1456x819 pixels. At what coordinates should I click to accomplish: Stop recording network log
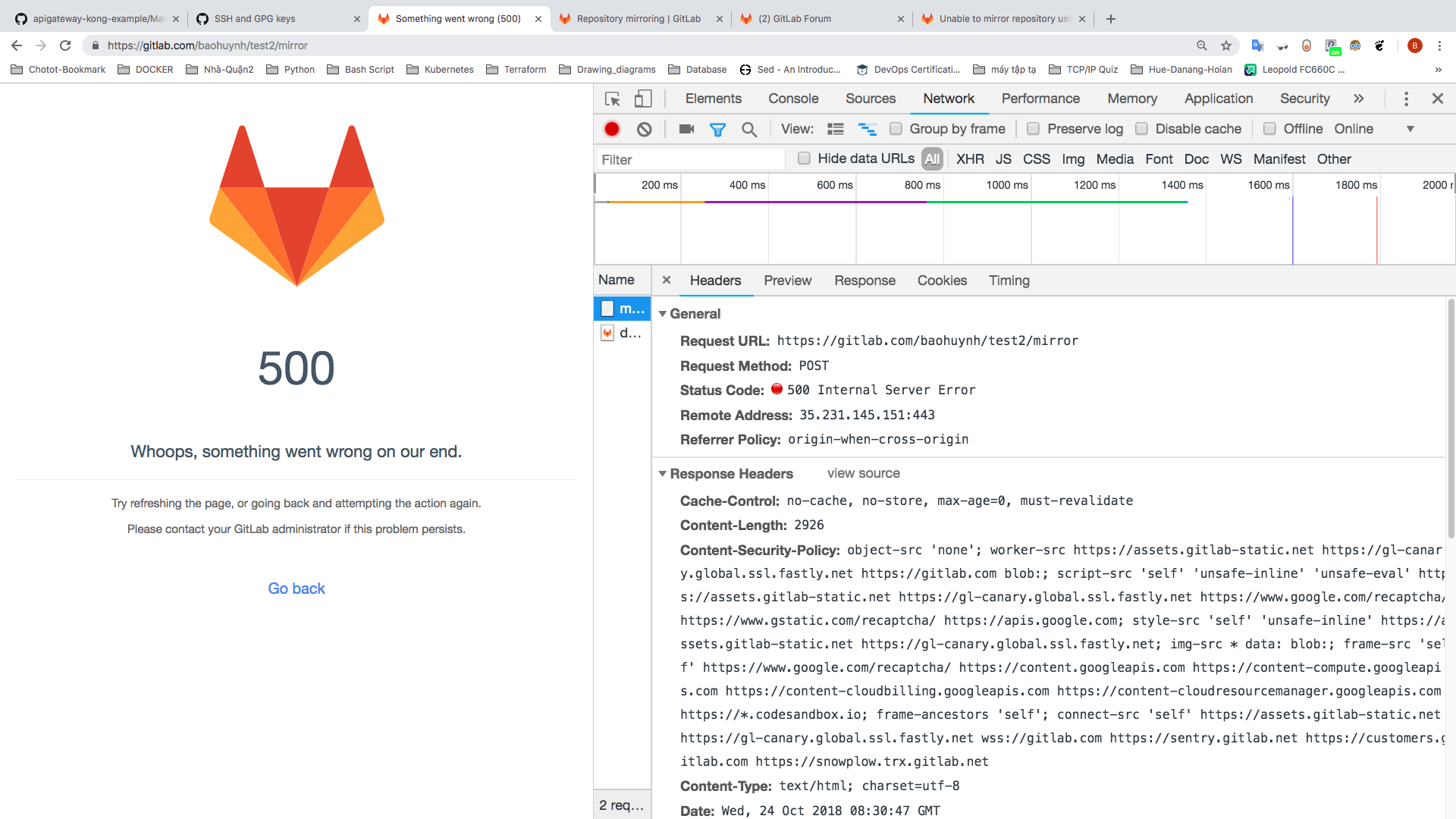(x=612, y=129)
